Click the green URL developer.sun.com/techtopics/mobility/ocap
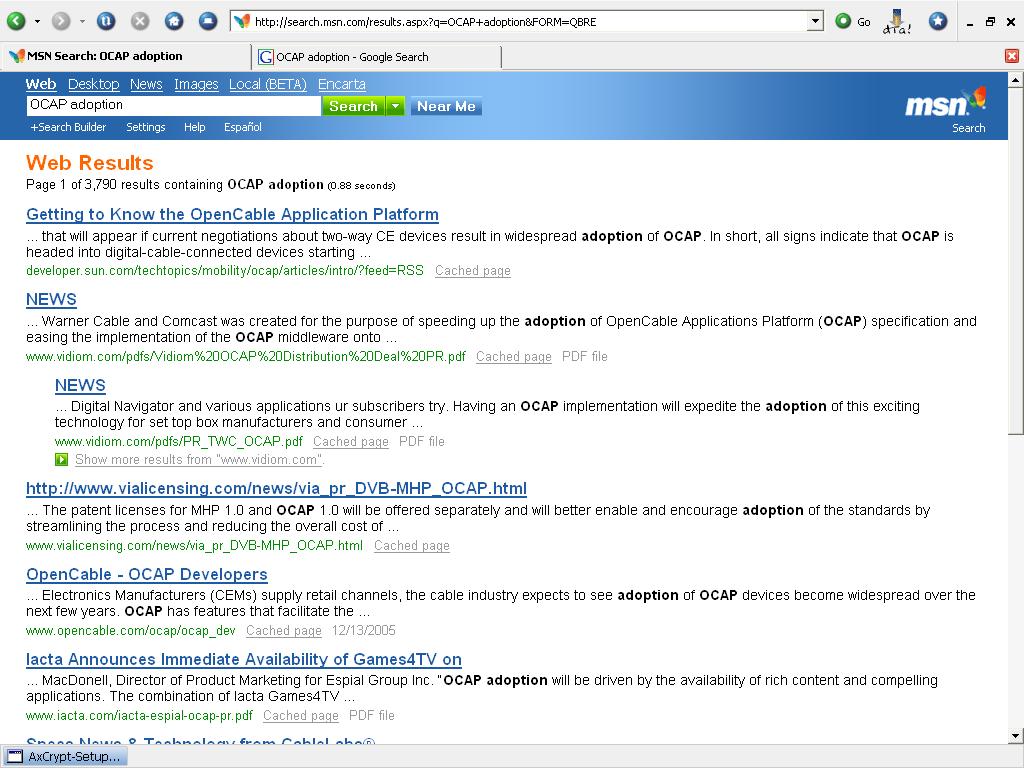 click(225, 270)
